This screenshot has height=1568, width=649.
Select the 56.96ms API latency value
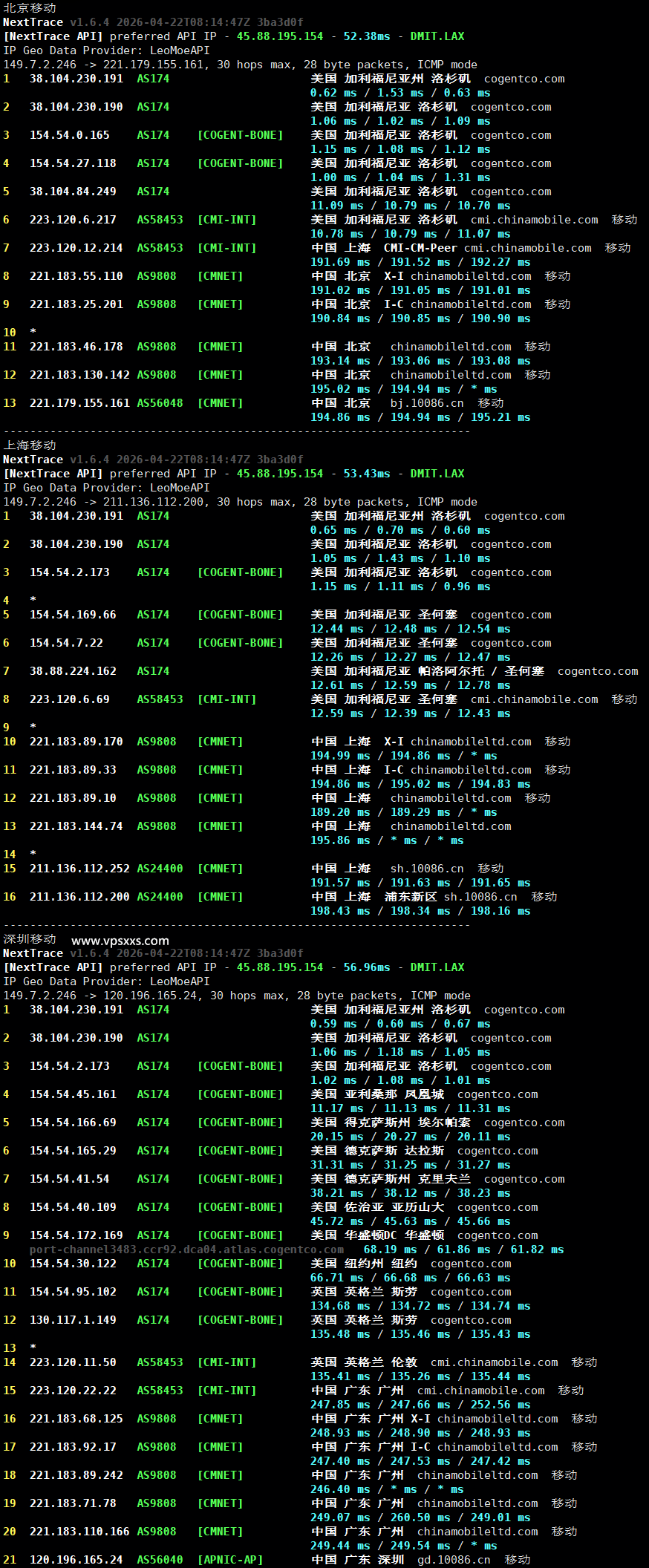[367, 967]
